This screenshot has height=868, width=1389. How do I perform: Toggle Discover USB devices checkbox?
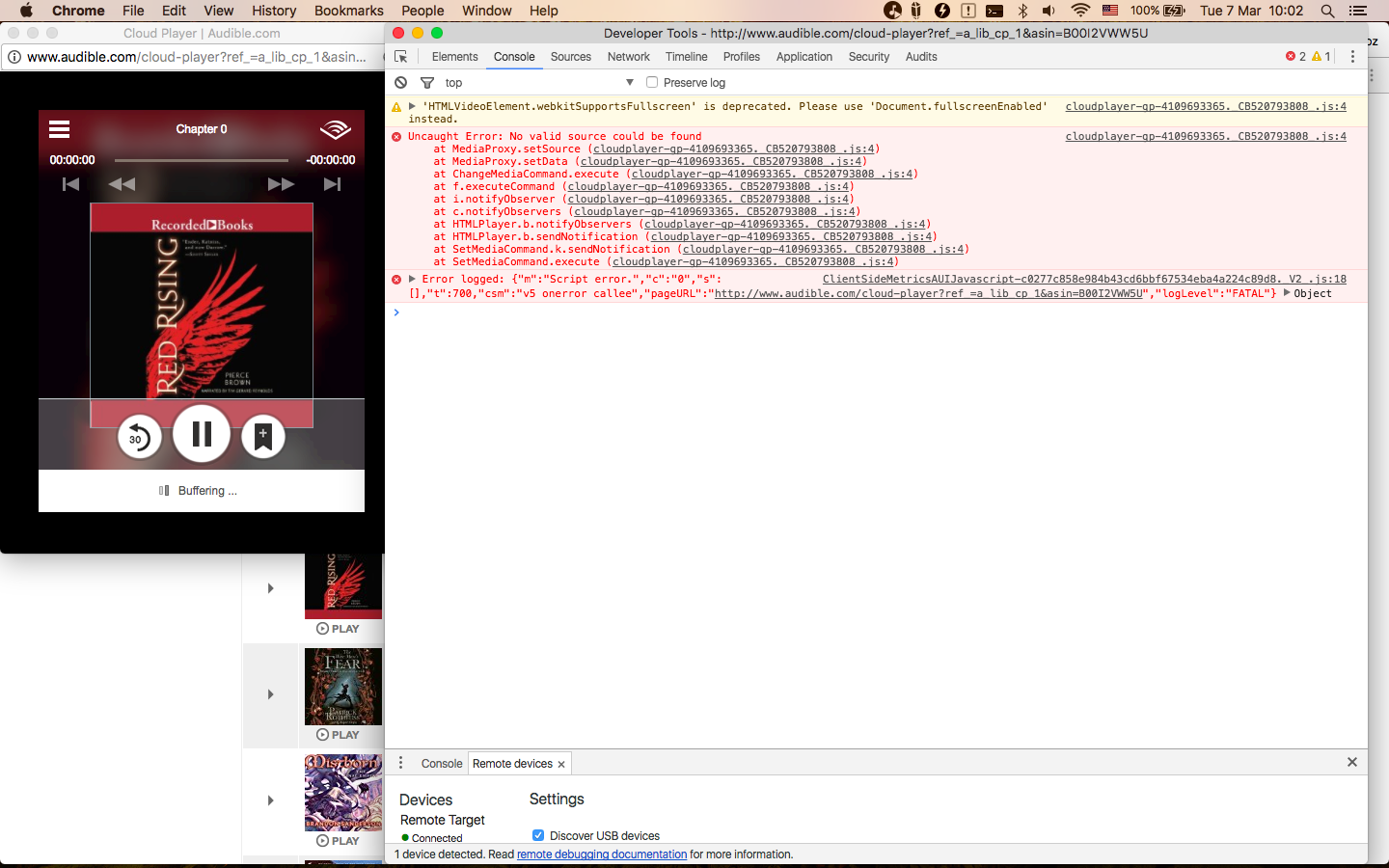(x=538, y=835)
